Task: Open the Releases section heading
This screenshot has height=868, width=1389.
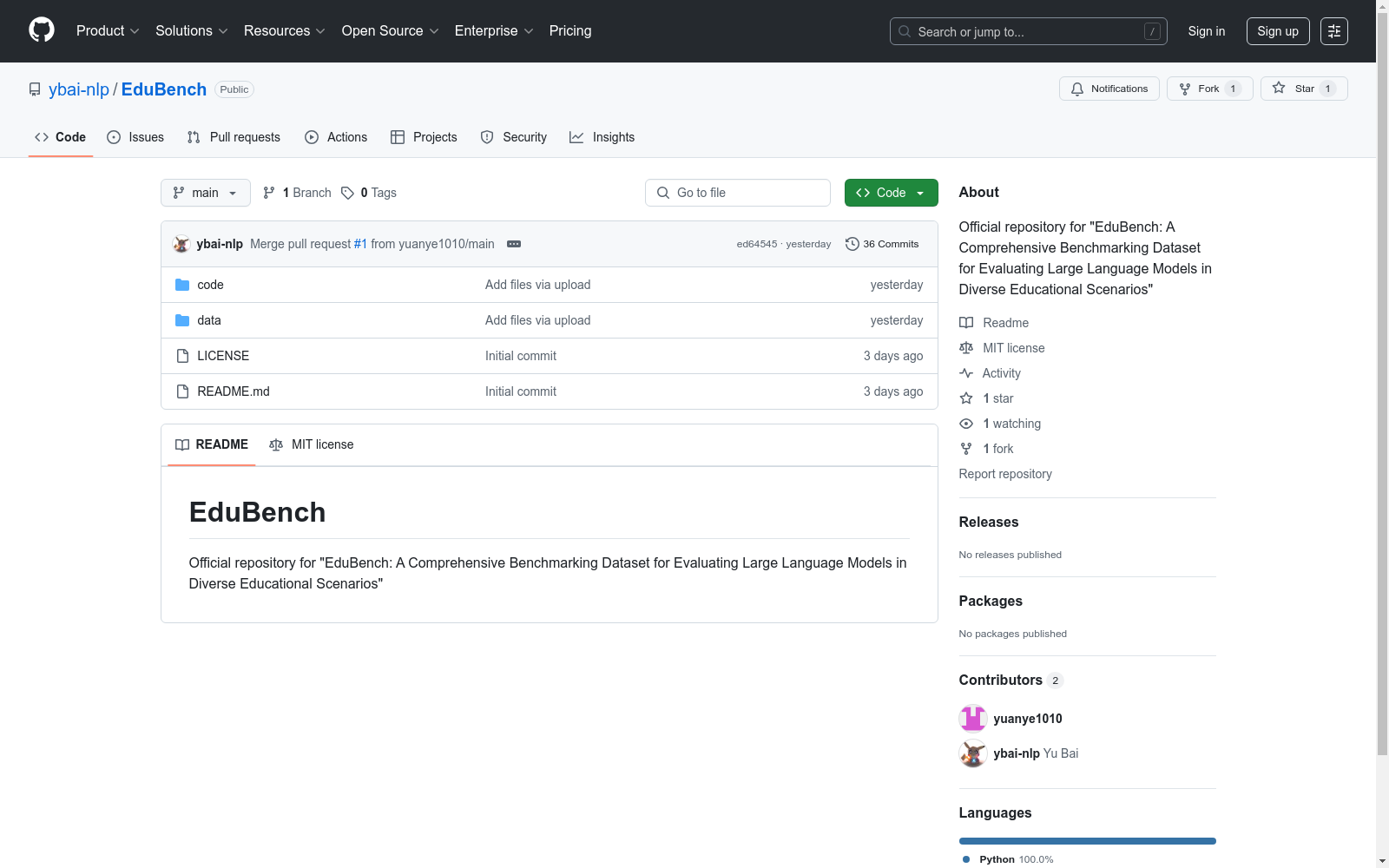Action: 989,522
